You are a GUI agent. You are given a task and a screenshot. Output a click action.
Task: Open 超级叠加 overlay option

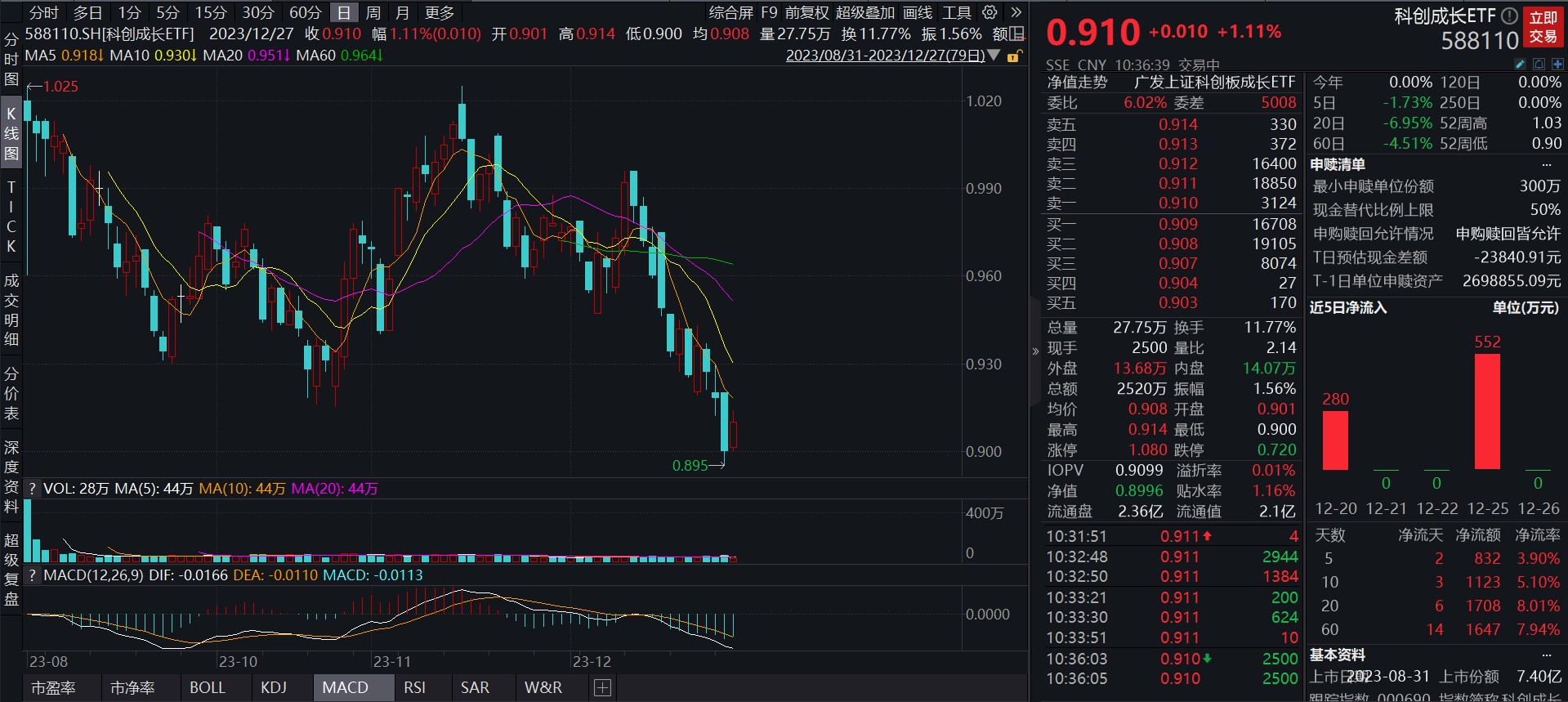pos(865,12)
